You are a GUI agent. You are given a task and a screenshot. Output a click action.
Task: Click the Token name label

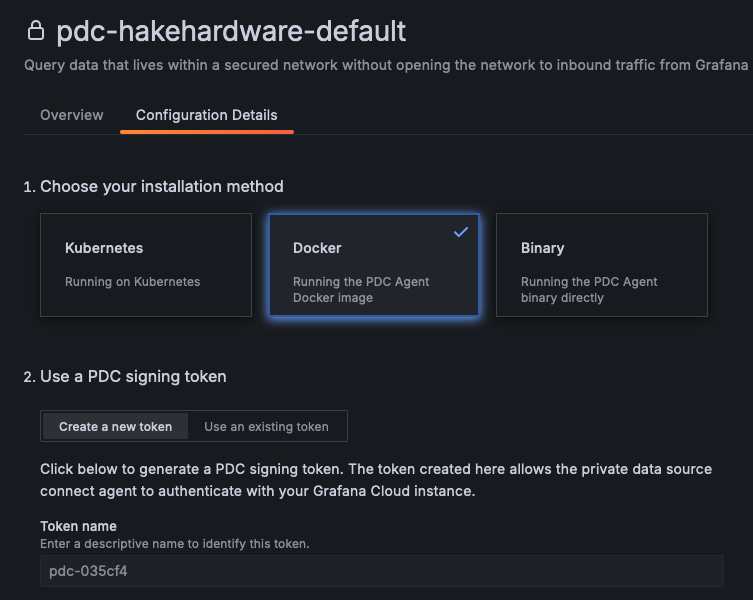tap(78, 526)
